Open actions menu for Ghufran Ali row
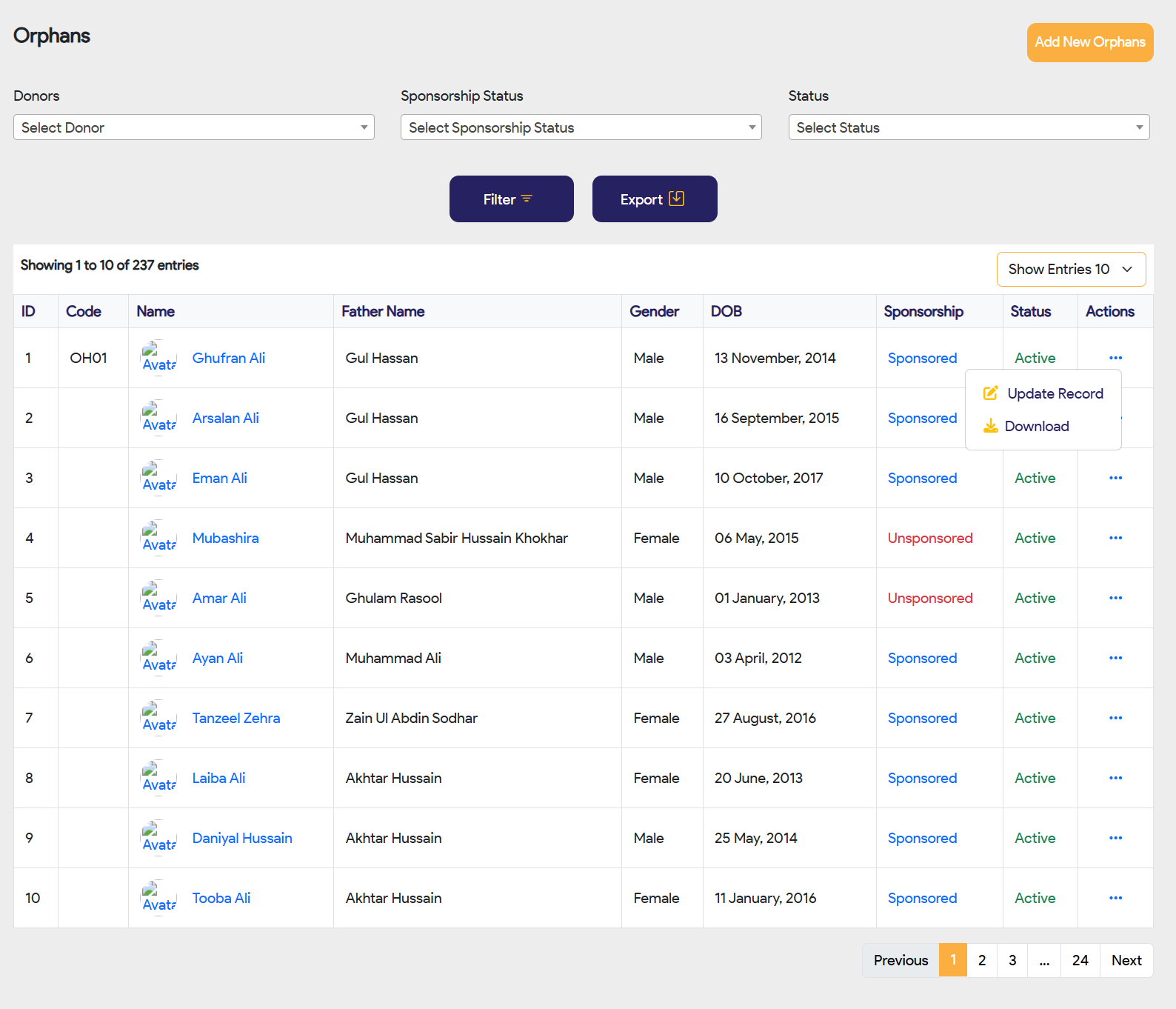Image resolution: width=1176 pixels, height=1009 pixels. [x=1115, y=358]
